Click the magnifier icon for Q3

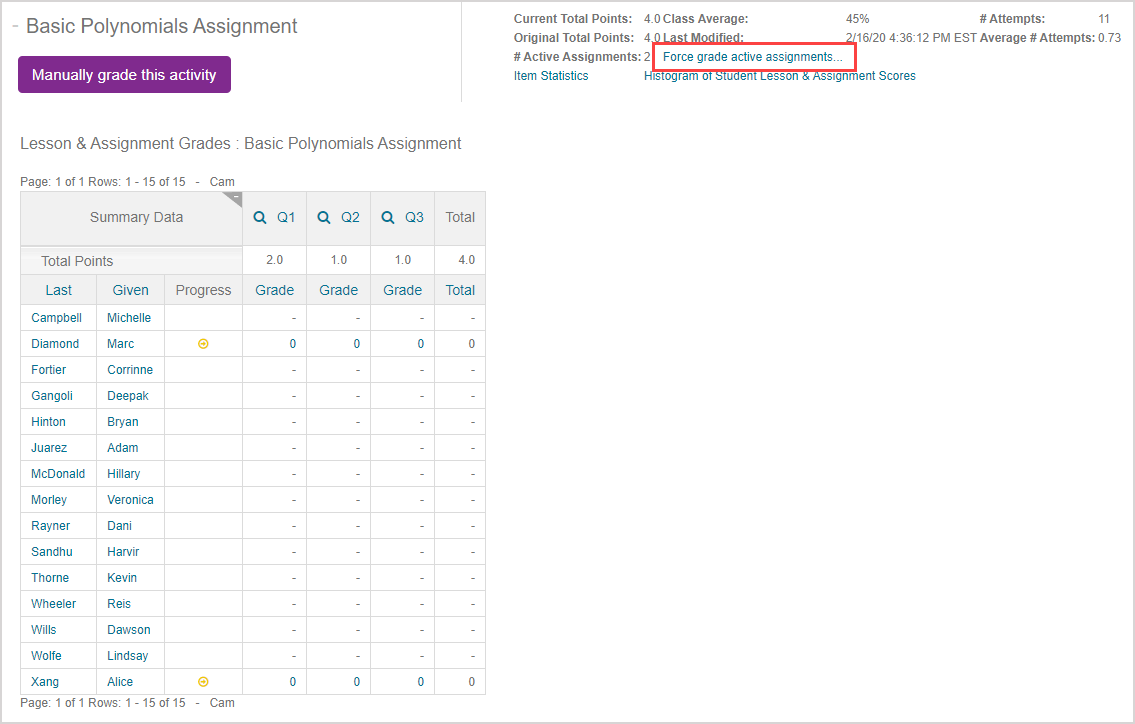pyautogui.click(x=387, y=217)
